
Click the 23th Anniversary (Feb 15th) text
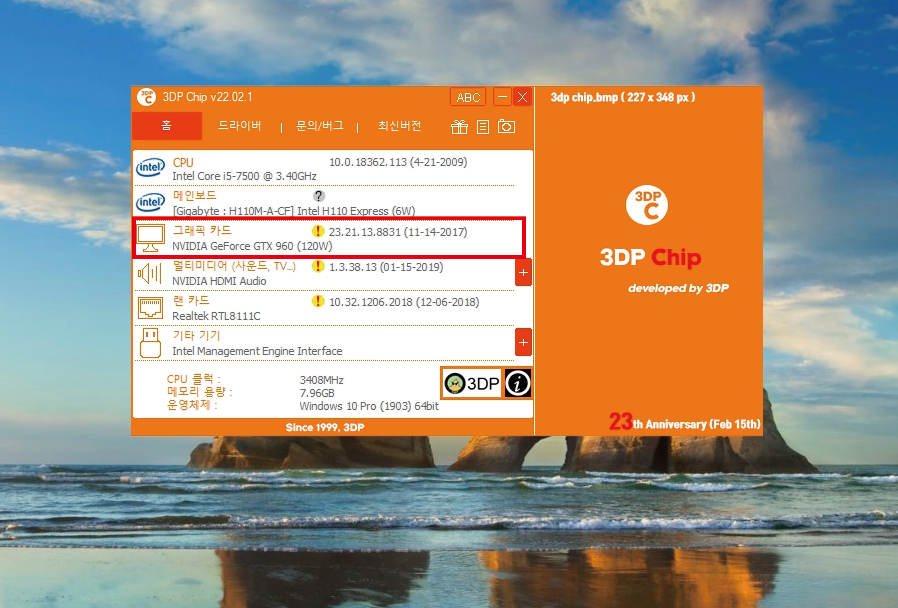coord(685,423)
